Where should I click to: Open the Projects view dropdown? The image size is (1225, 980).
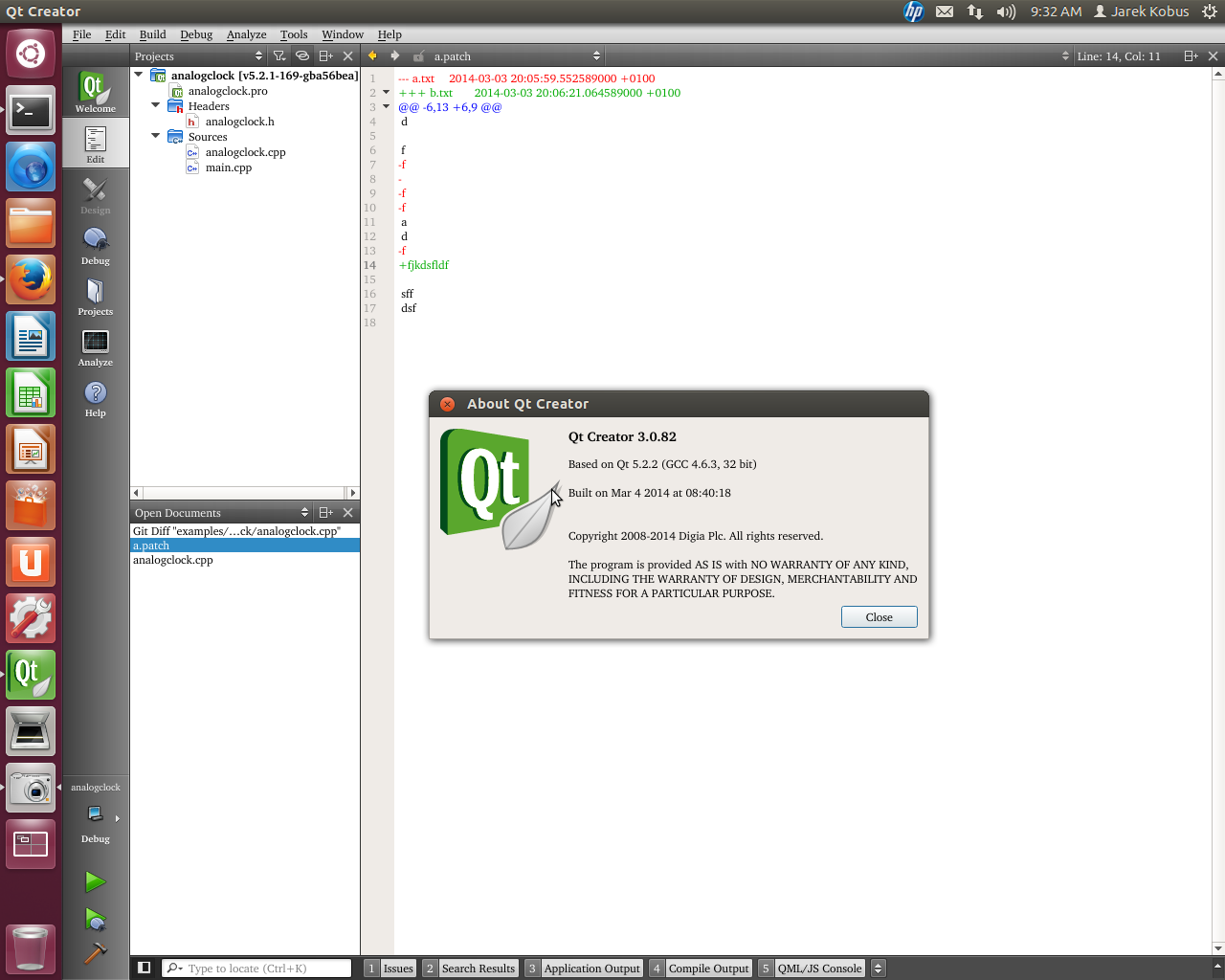[x=199, y=56]
